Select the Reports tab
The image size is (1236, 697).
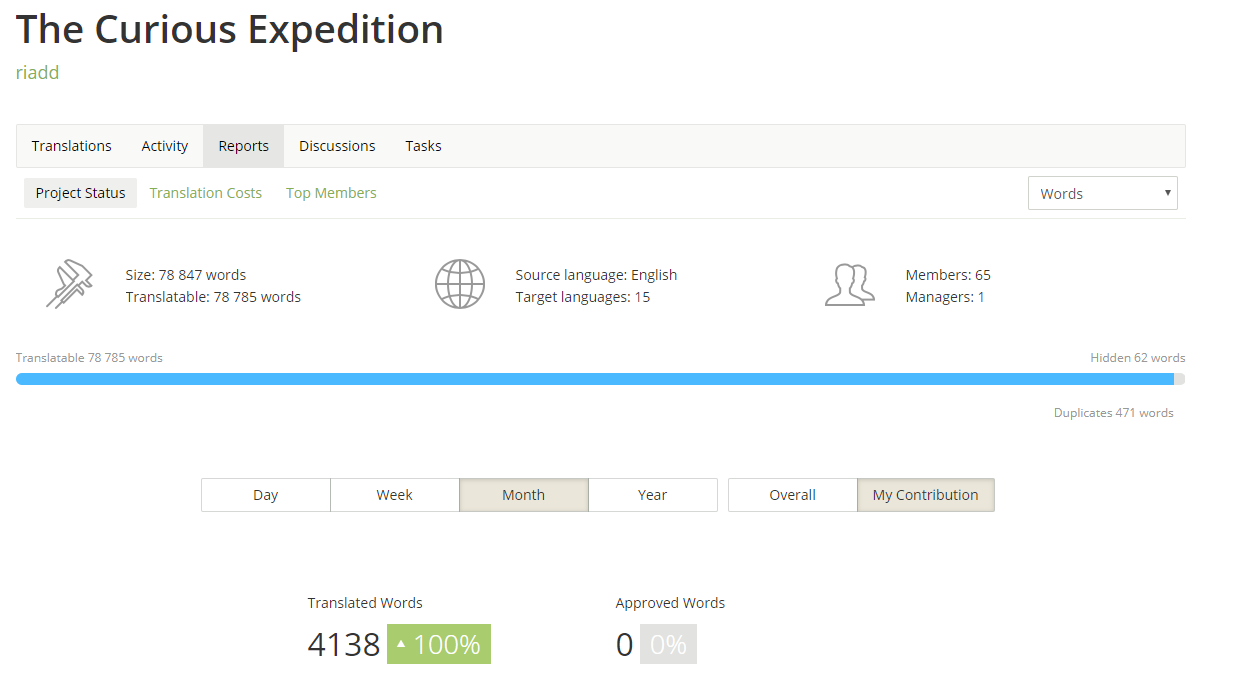pyautogui.click(x=244, y=146)
